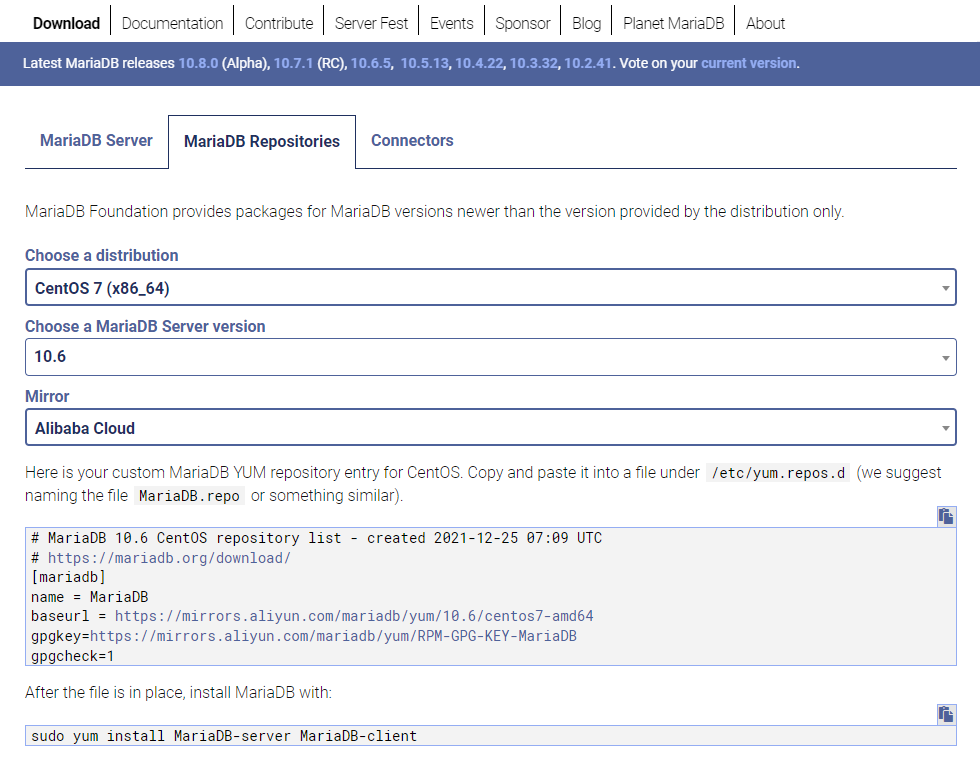Select the MariaDB Repositories tab

[x=262, y=142]
